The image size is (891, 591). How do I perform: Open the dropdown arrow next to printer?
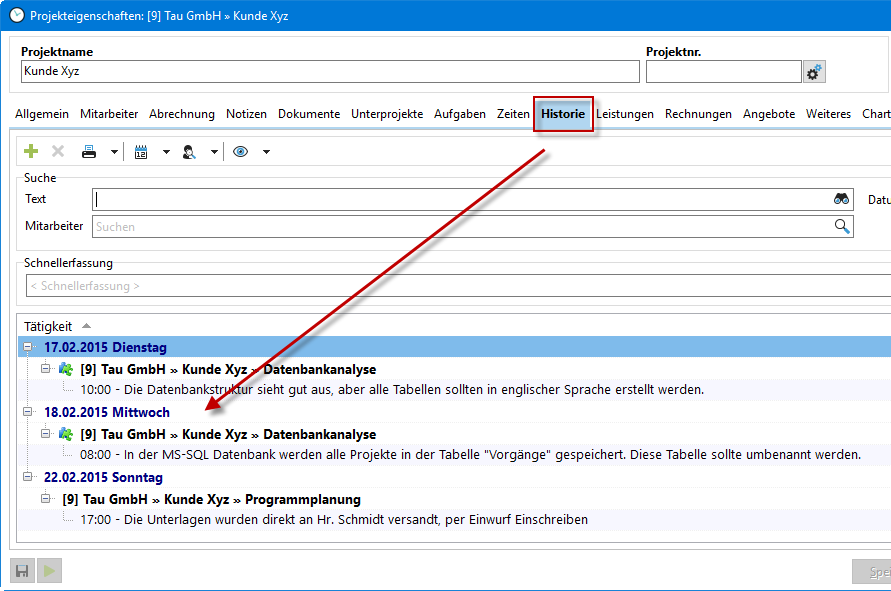coord(114,152)
